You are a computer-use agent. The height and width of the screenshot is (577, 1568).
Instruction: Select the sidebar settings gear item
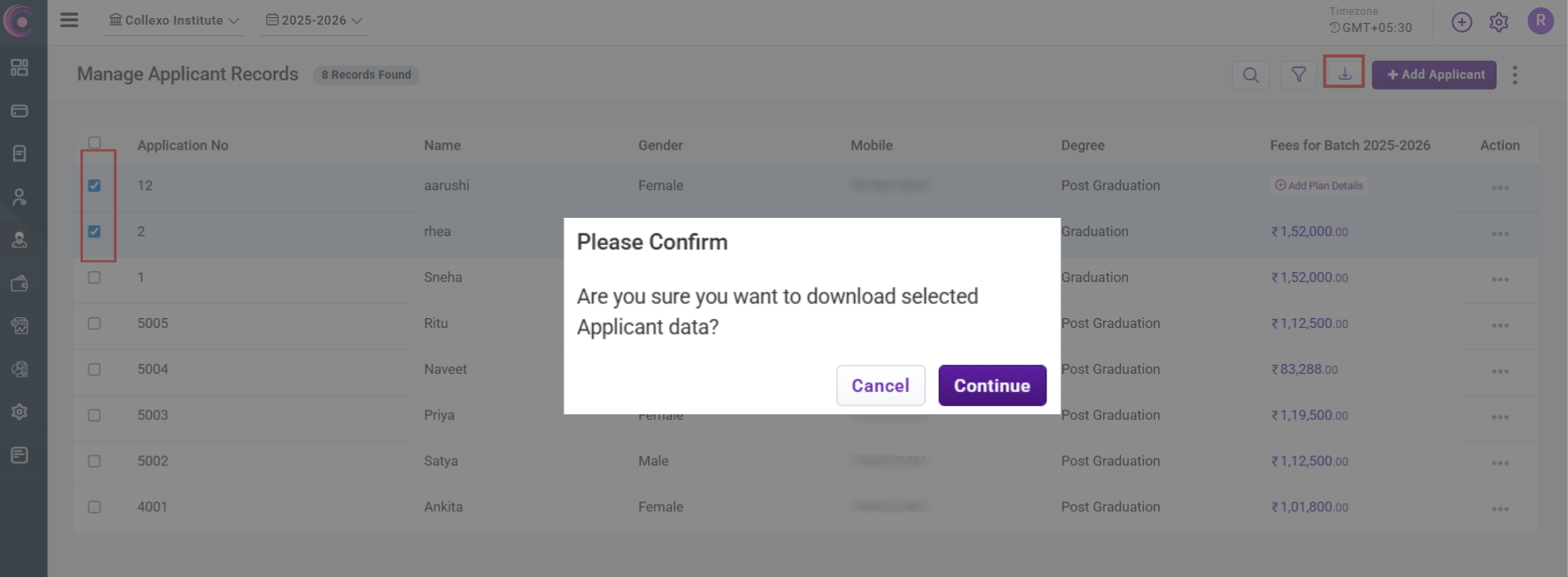point(20,412)
